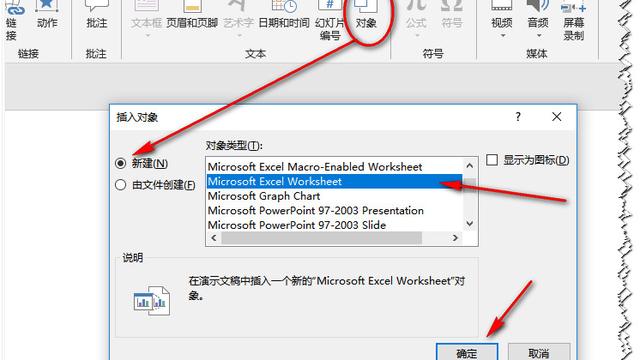Click the object list scroll down arrow
This screenshot has height=360, width=640.
click(x=469, y=224)
